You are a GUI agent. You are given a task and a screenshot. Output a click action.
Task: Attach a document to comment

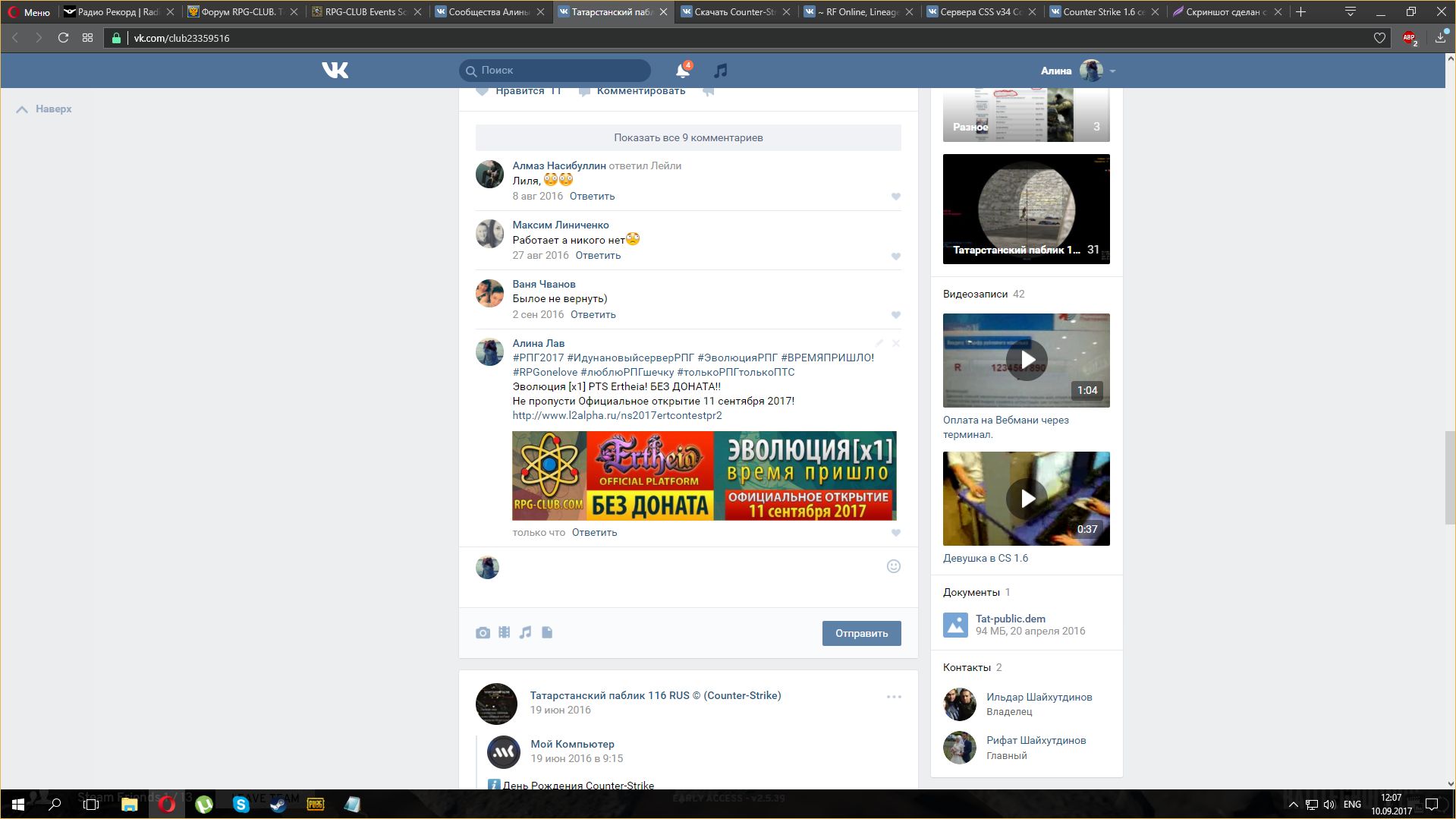[547, 632]
